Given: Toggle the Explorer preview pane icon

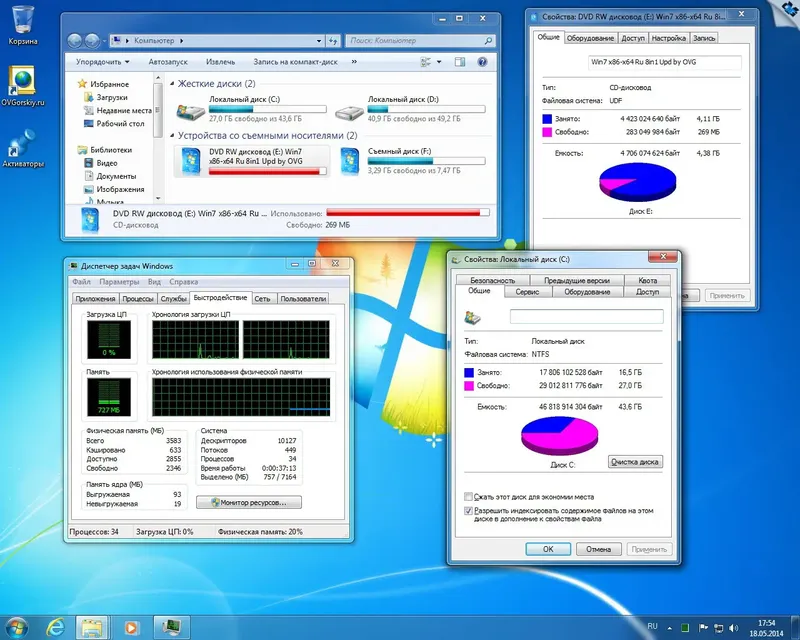Looking at the screenshot, I should [x=460, y=62].
